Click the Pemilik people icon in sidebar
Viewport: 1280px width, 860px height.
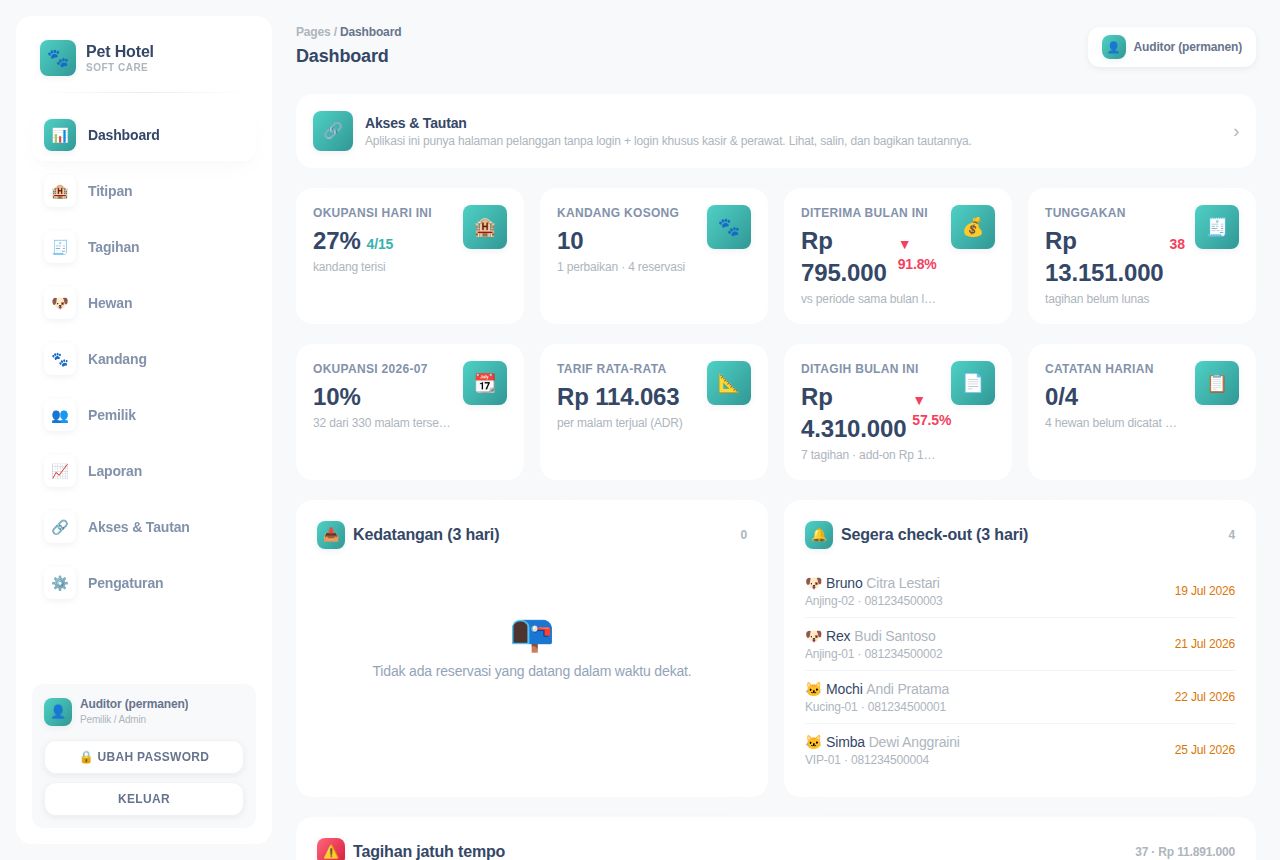[x=60, y=415]
